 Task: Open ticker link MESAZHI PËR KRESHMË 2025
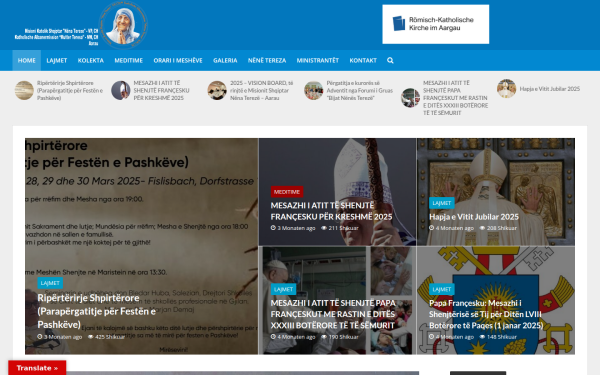point(161,90)
